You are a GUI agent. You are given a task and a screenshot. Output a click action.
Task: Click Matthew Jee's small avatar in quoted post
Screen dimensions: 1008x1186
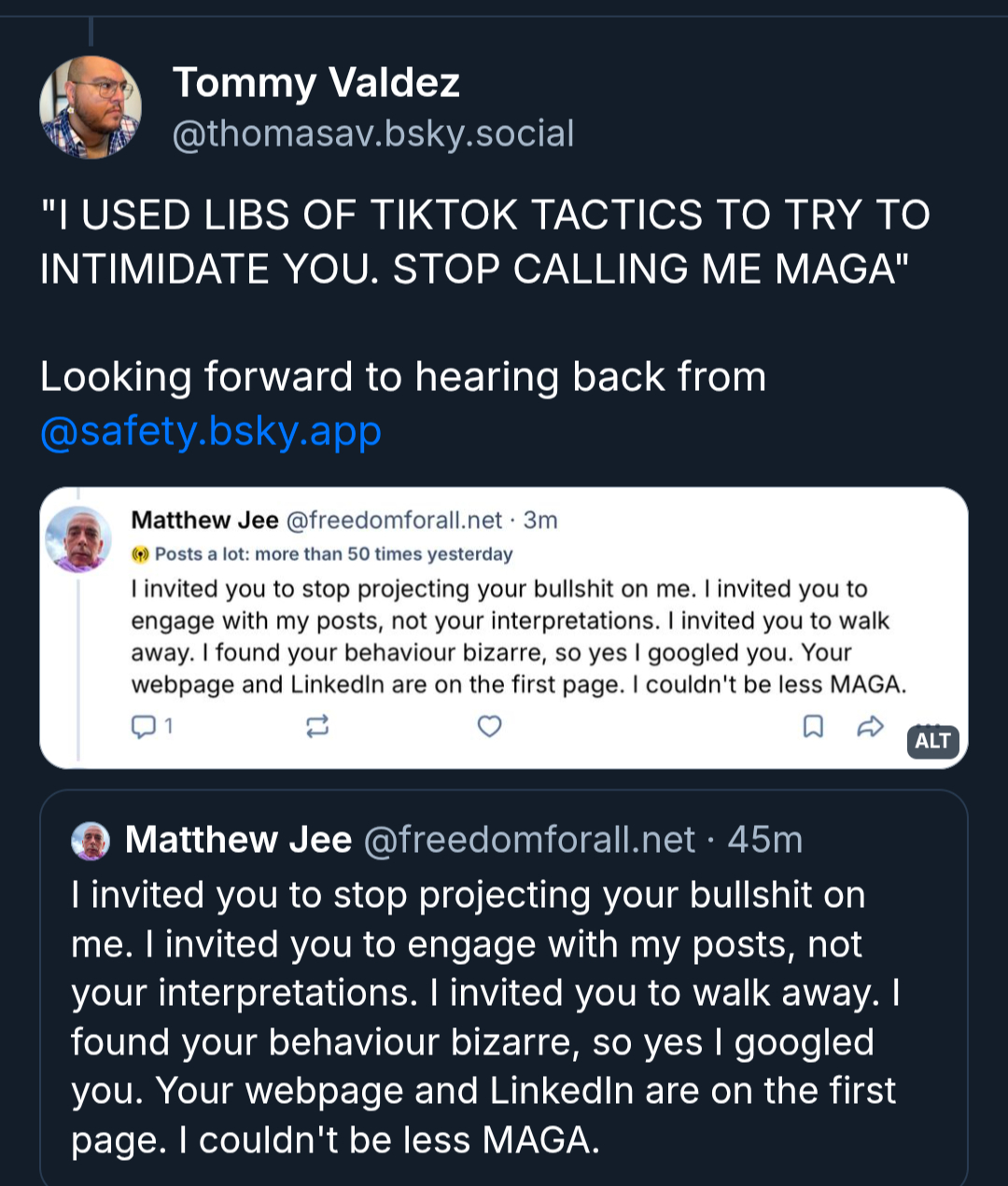coord(91,841)
